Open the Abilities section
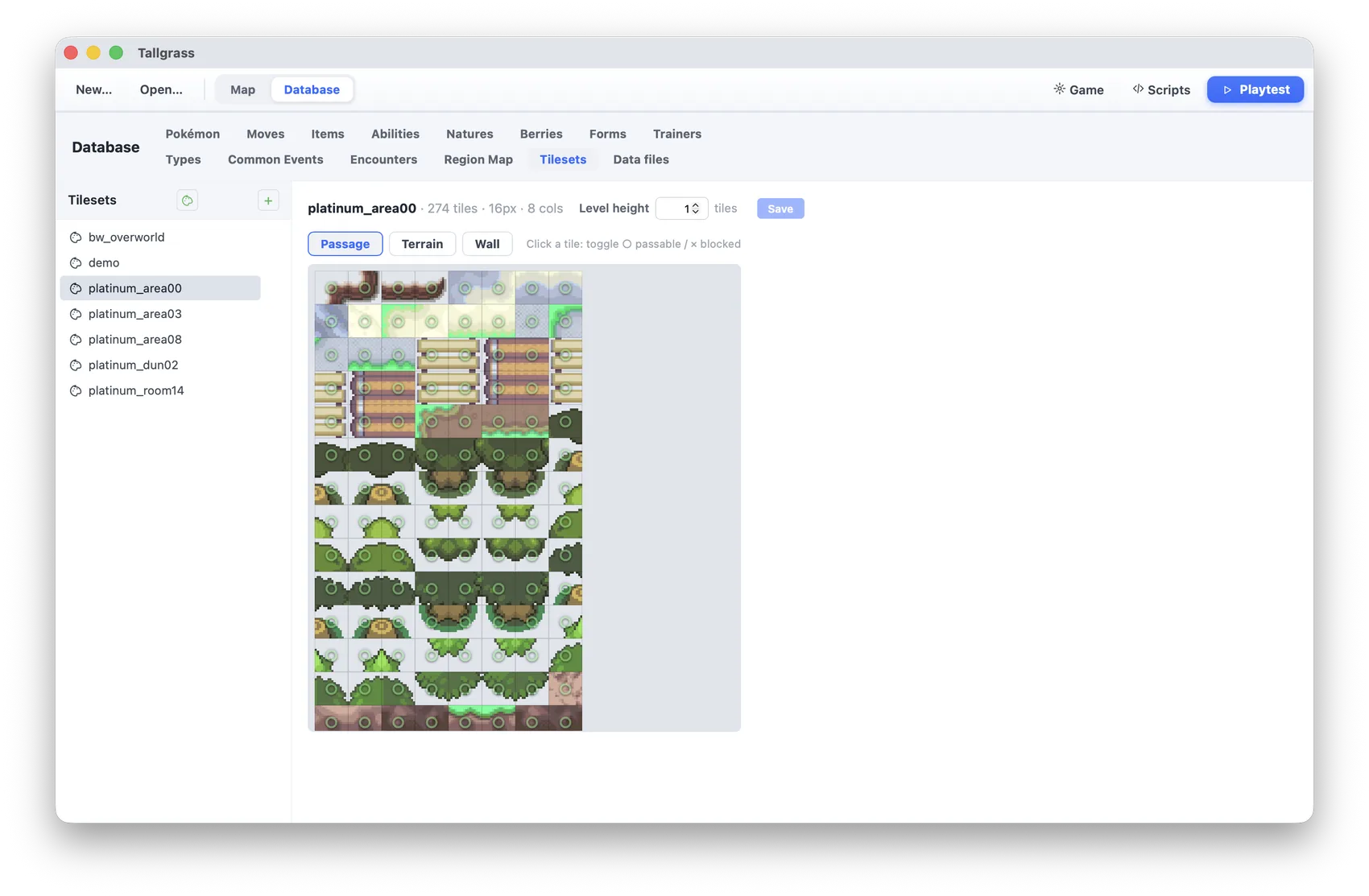 (x=395, y=134)
